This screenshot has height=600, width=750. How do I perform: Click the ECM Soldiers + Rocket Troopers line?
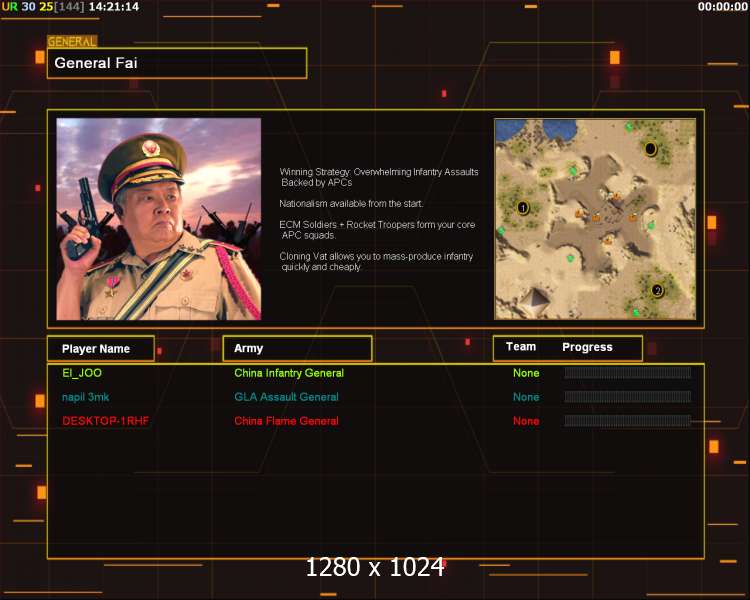(377, 230)
